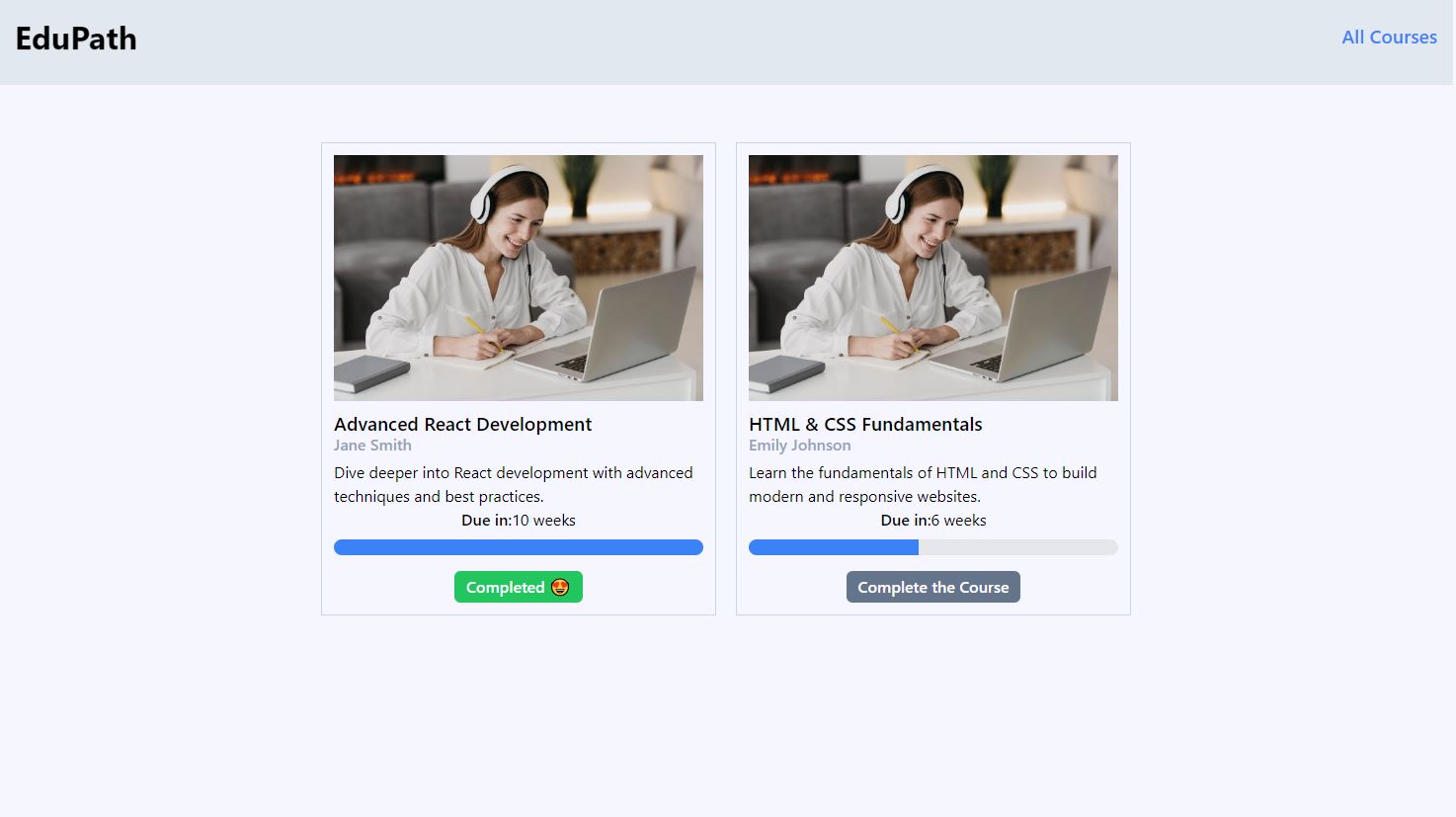Screen dimensions: 1456x817
Task: Select the Advanced React Development title
Action: tap(462, 424)
